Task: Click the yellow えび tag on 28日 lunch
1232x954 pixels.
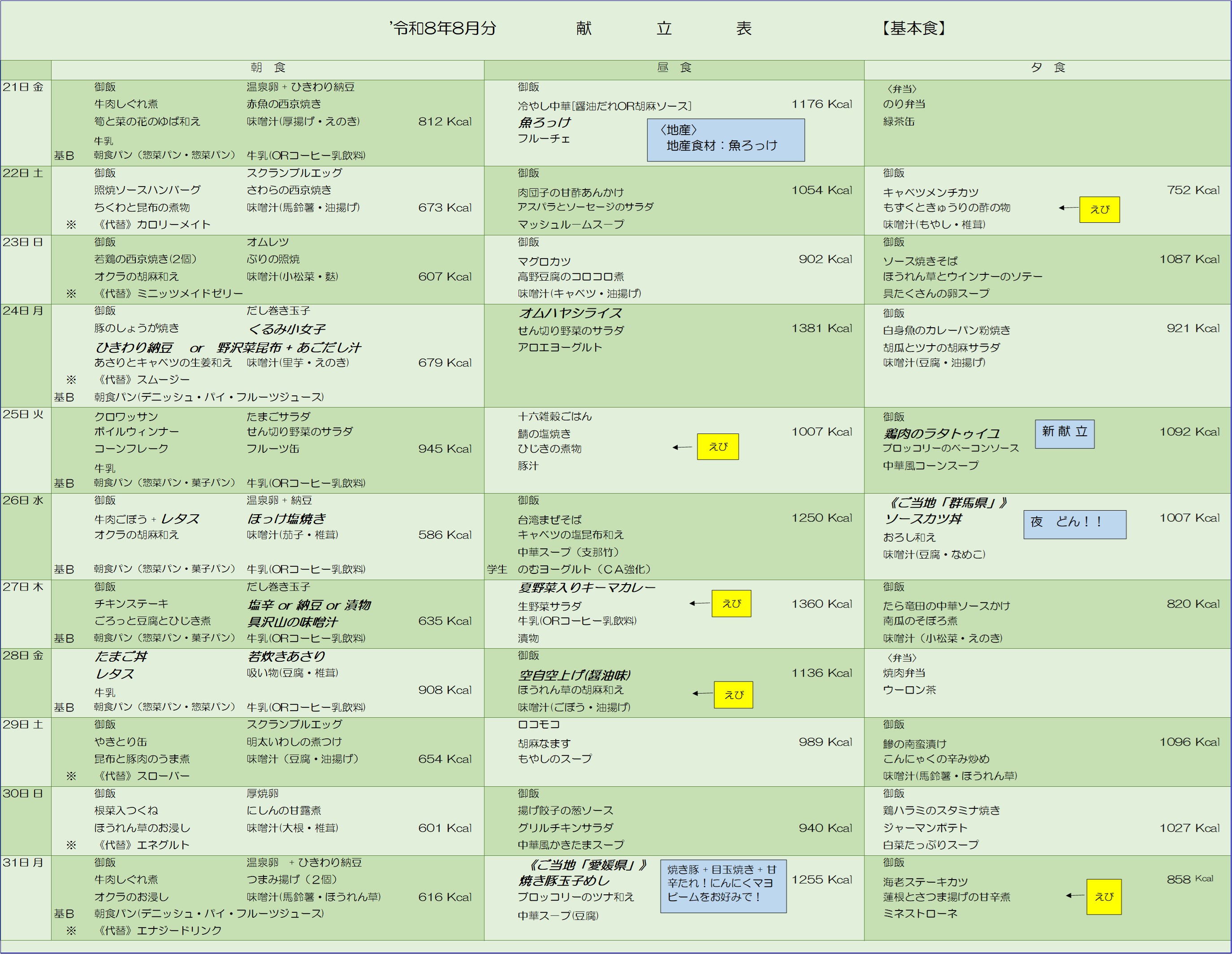Action: point(733,695)
